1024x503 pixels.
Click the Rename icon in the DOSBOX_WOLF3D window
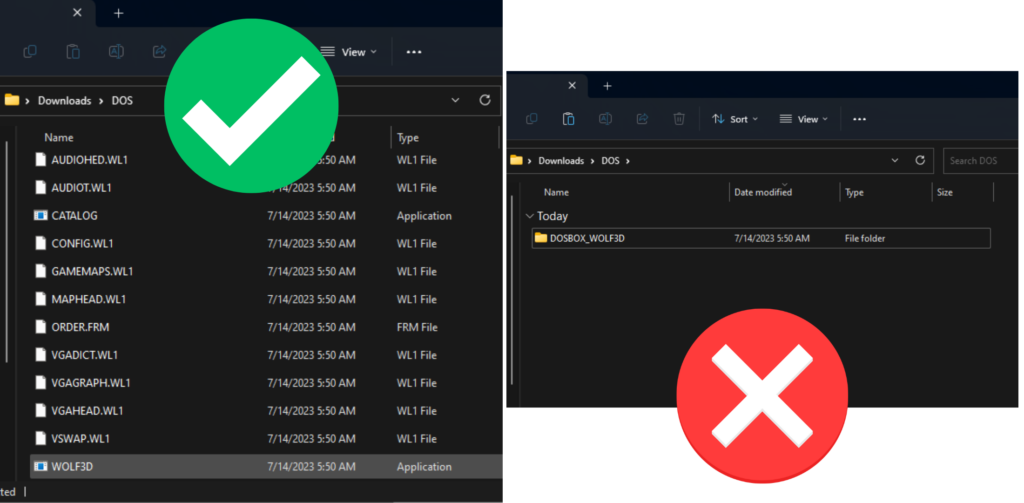[x=605, y=119]
